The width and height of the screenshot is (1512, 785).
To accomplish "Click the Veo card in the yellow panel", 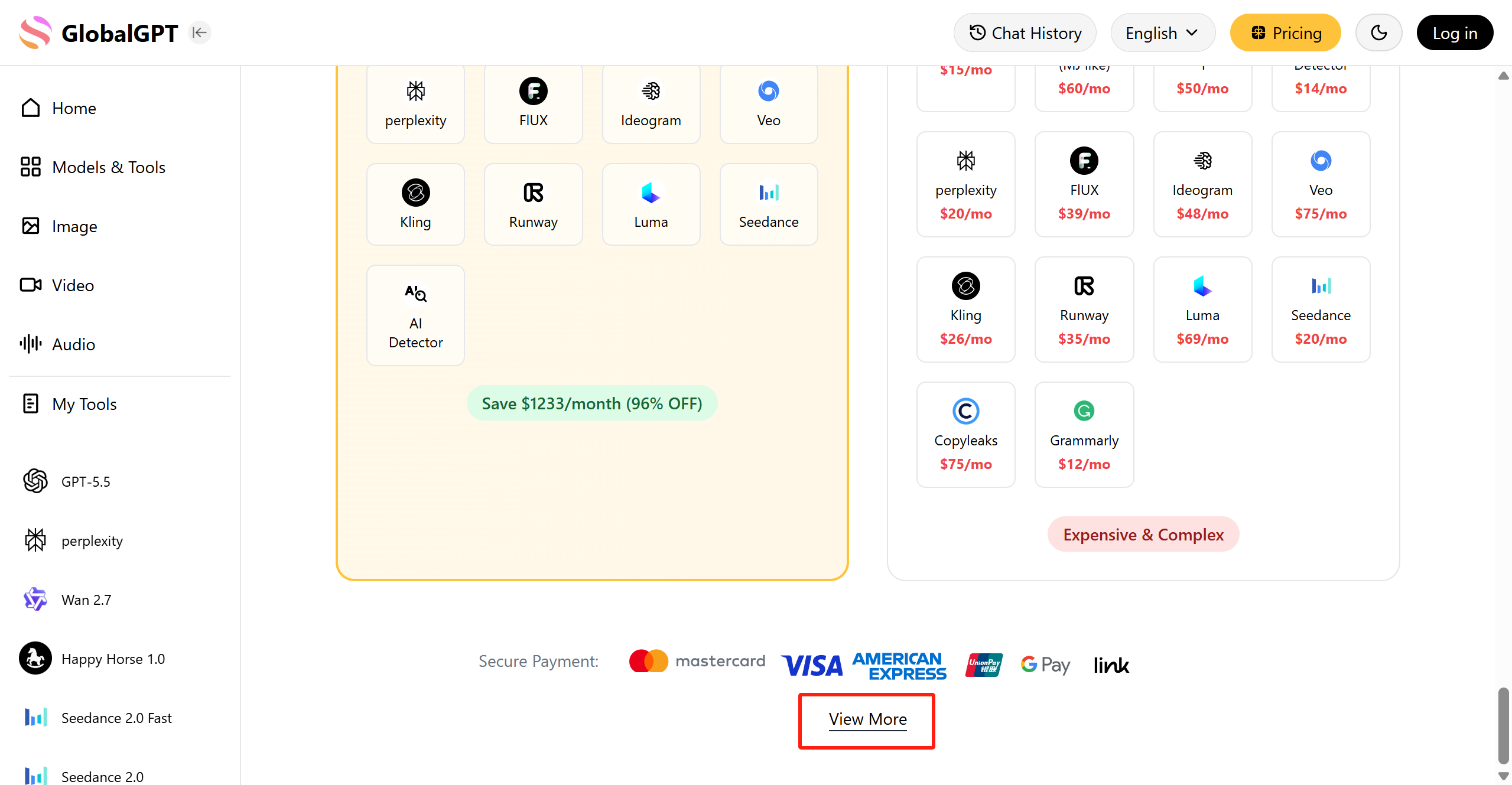I will click(769, 104).
